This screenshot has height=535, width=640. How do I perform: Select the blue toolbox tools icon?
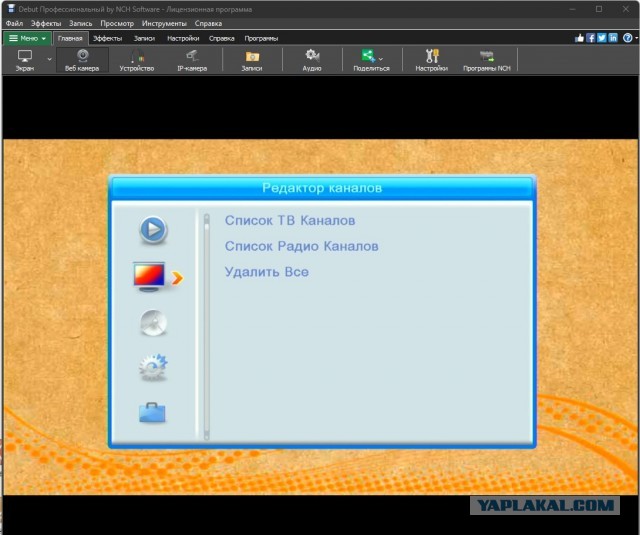tap(152, 413)
